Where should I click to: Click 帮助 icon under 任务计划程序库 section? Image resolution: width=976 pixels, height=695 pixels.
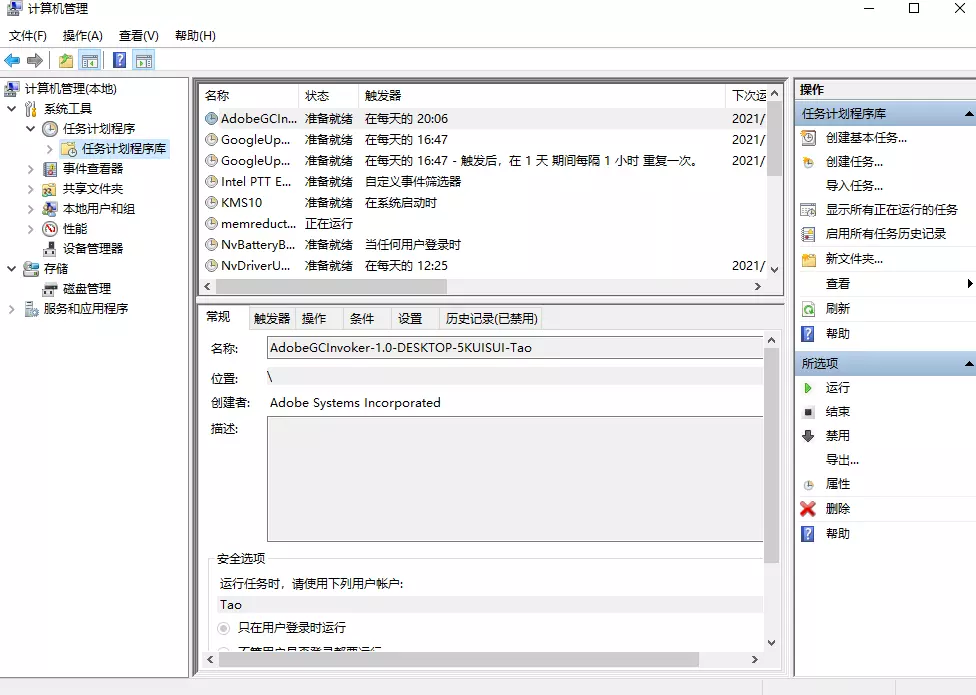(x=808, y=334)
